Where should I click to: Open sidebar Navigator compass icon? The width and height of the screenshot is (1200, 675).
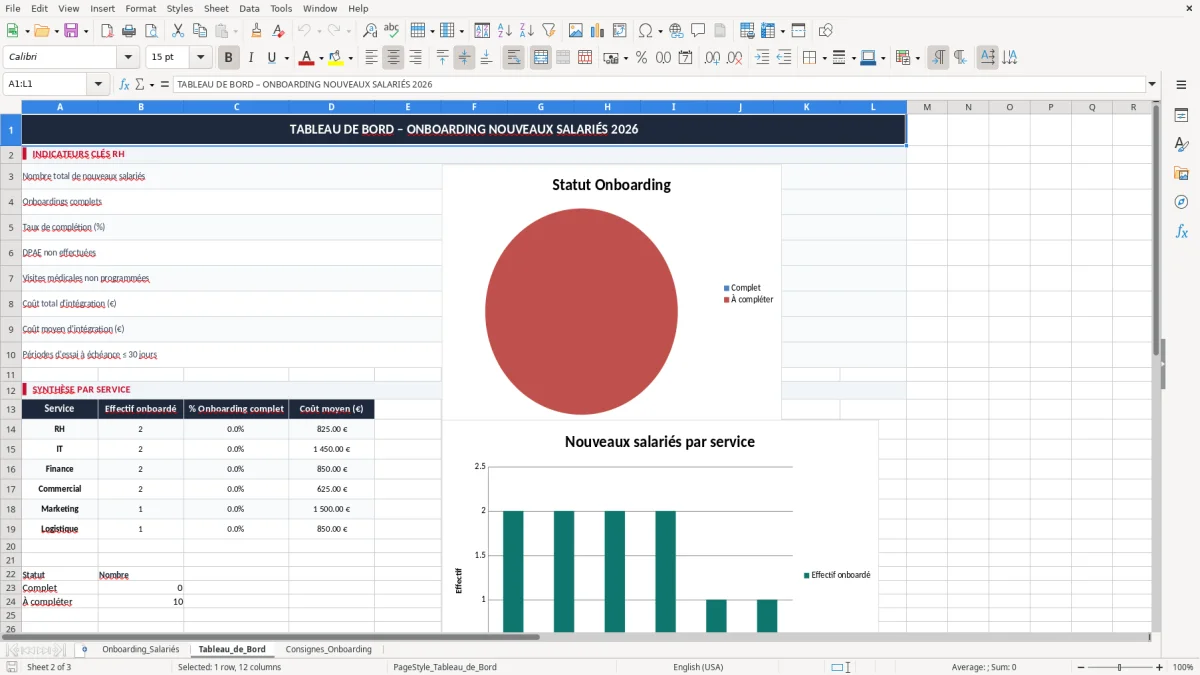1181,202
